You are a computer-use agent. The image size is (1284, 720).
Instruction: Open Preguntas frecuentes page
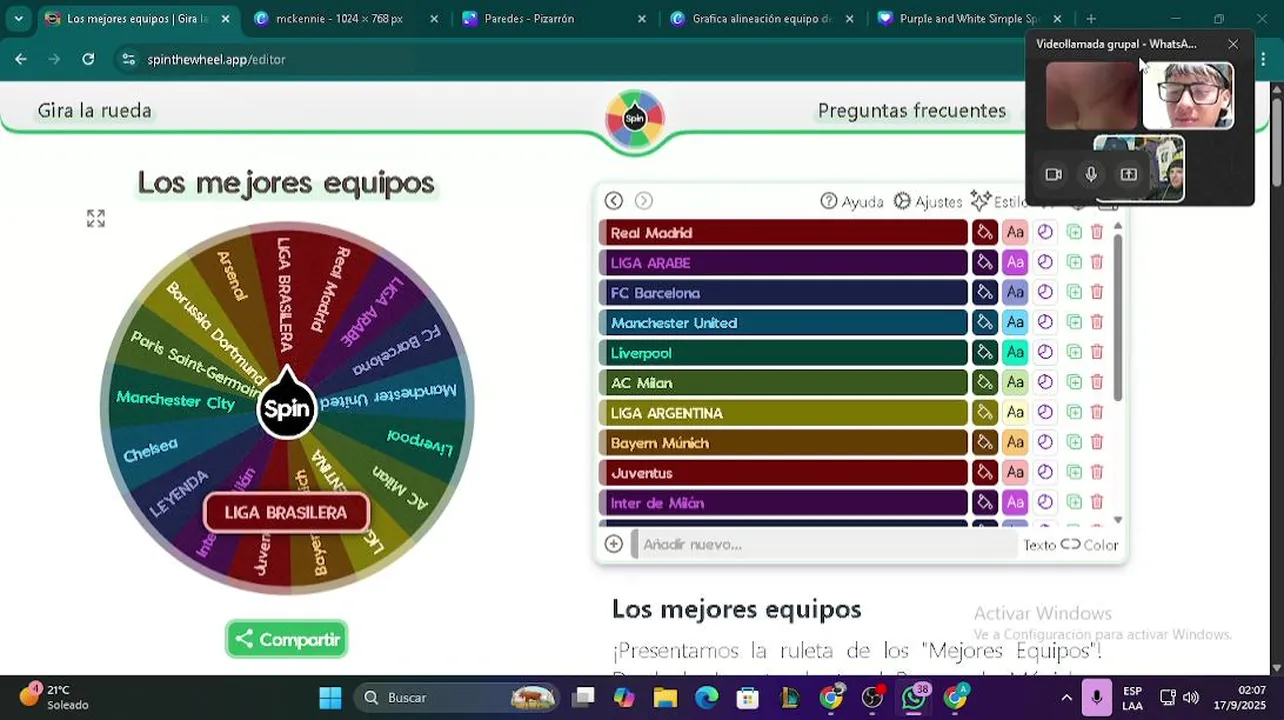(912, 111)
